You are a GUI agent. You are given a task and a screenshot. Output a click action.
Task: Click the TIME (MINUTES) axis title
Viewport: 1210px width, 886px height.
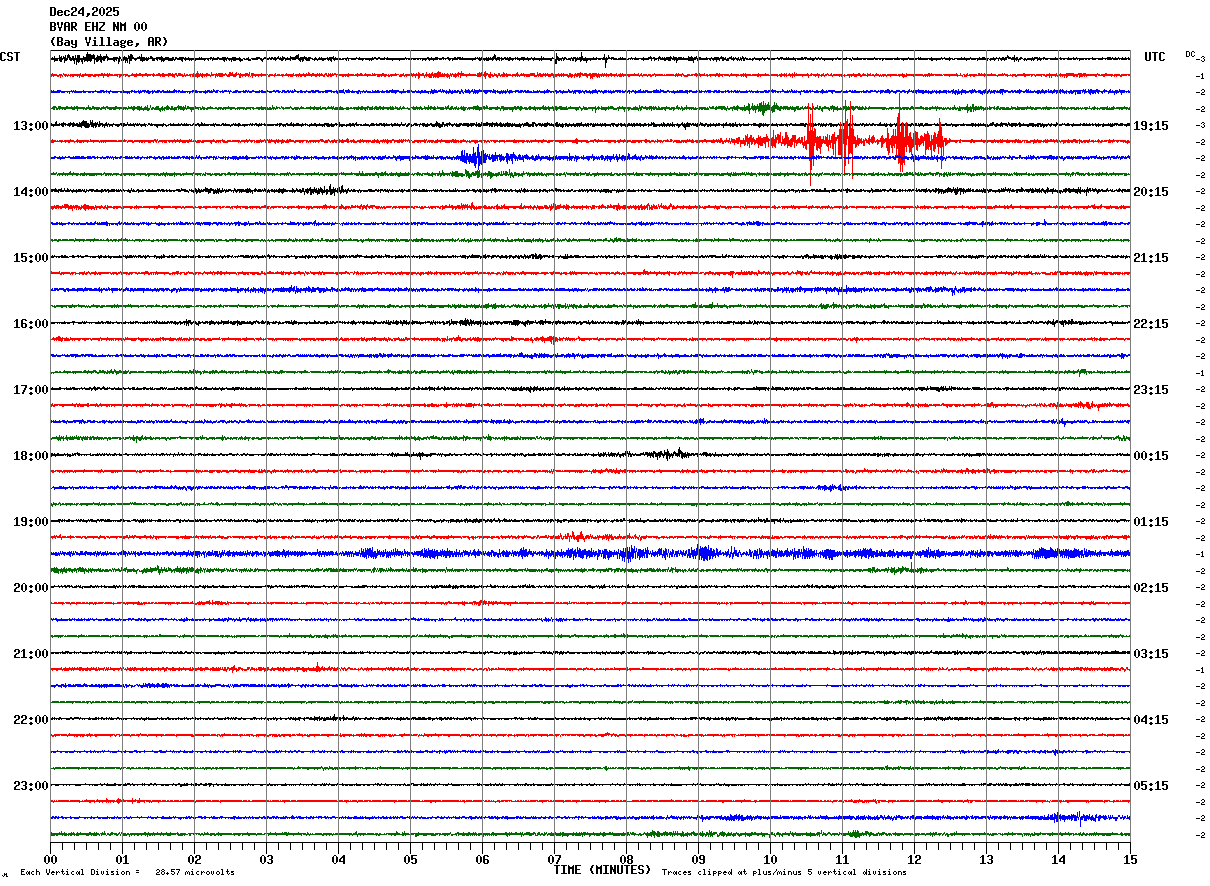(x=602, y=870)
